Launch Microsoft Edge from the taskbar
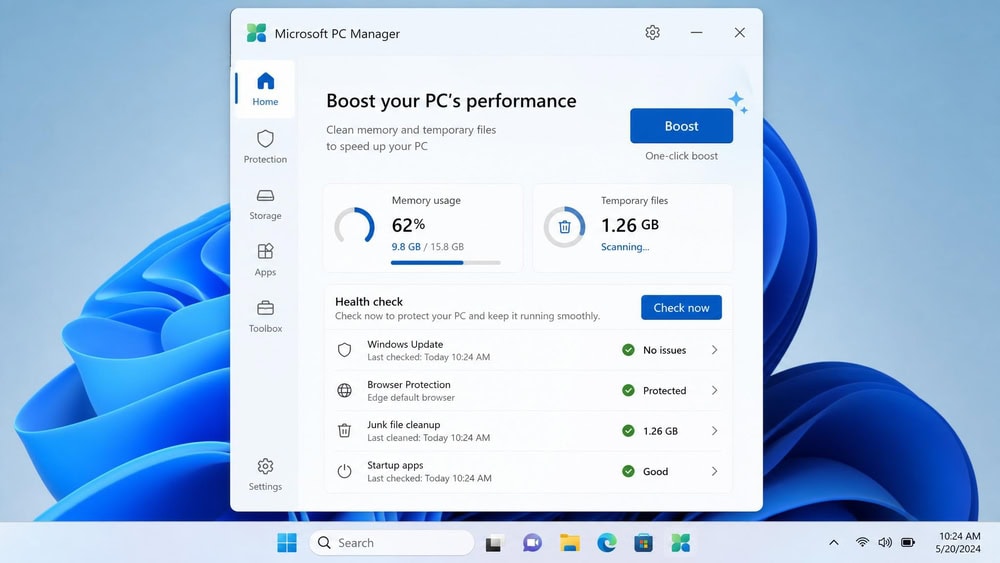This screenshot has width=1000, height=563. [607, 543]
